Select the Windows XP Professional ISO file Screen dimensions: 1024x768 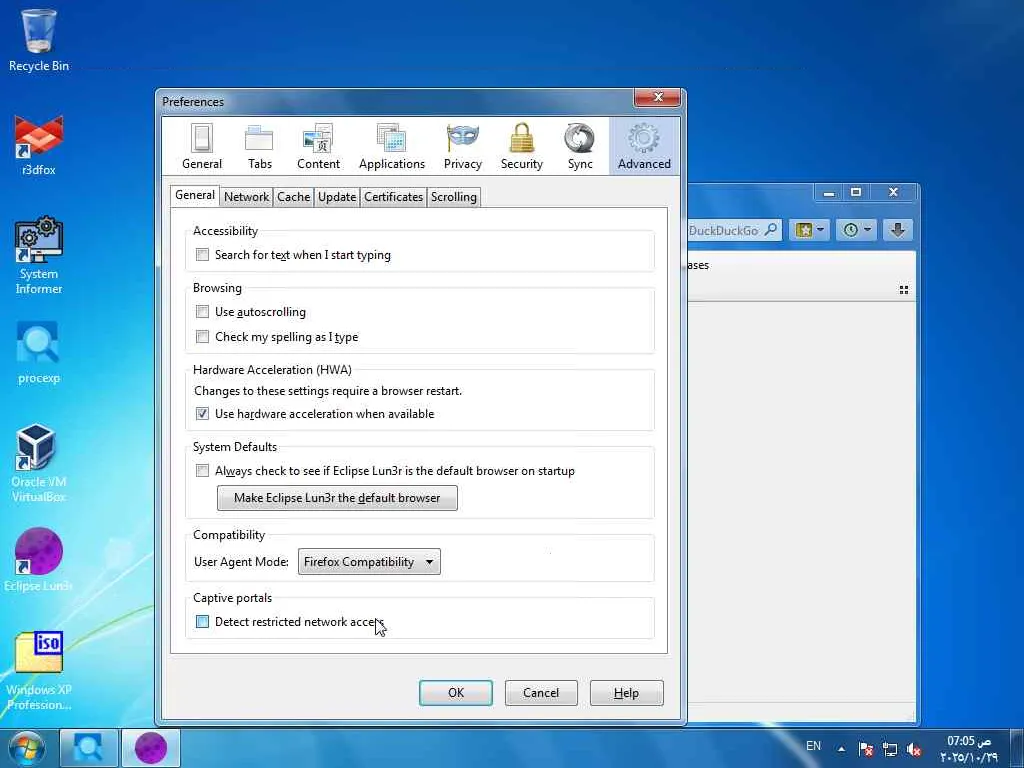click(x=39, y=671)
